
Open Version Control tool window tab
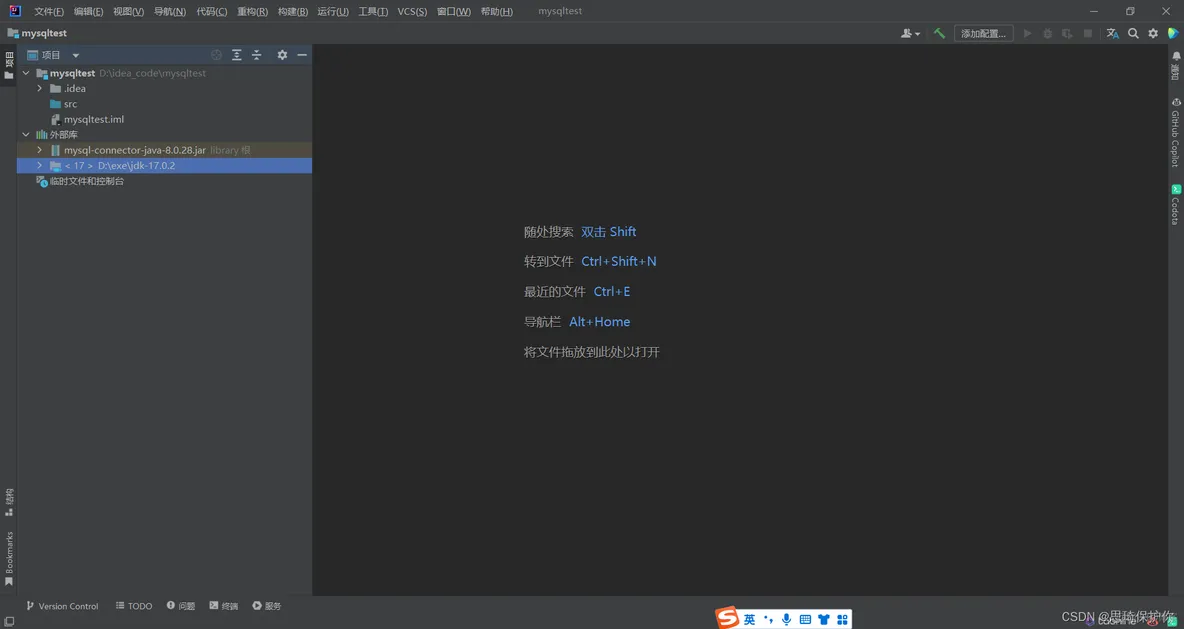point(63,606)
